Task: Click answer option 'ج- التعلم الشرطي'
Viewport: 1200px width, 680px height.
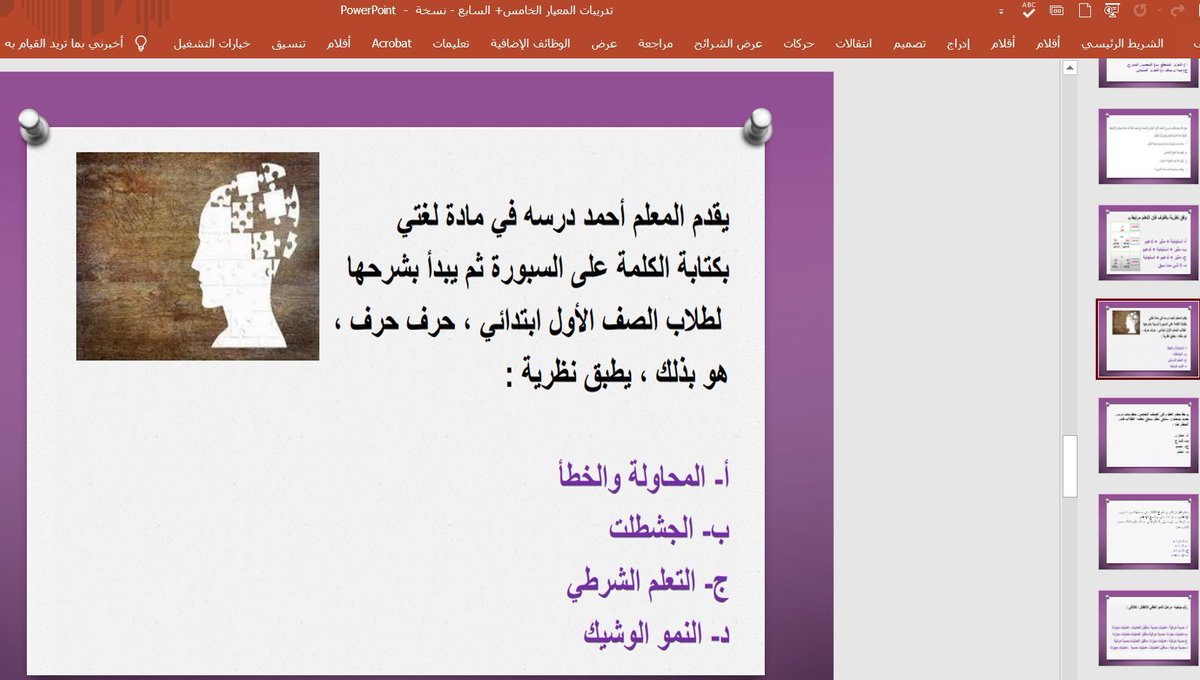Action: click(649, 581)
